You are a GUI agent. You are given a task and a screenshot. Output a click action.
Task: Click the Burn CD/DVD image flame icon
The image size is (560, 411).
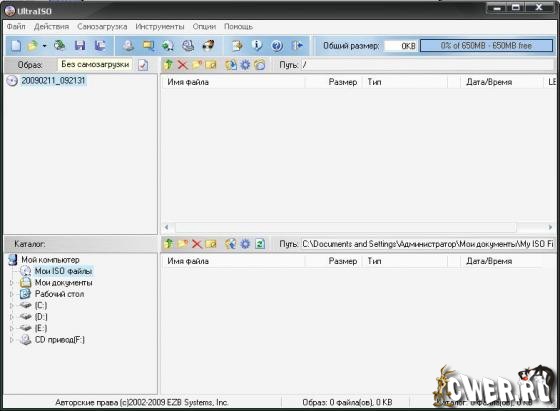(208, 46)
